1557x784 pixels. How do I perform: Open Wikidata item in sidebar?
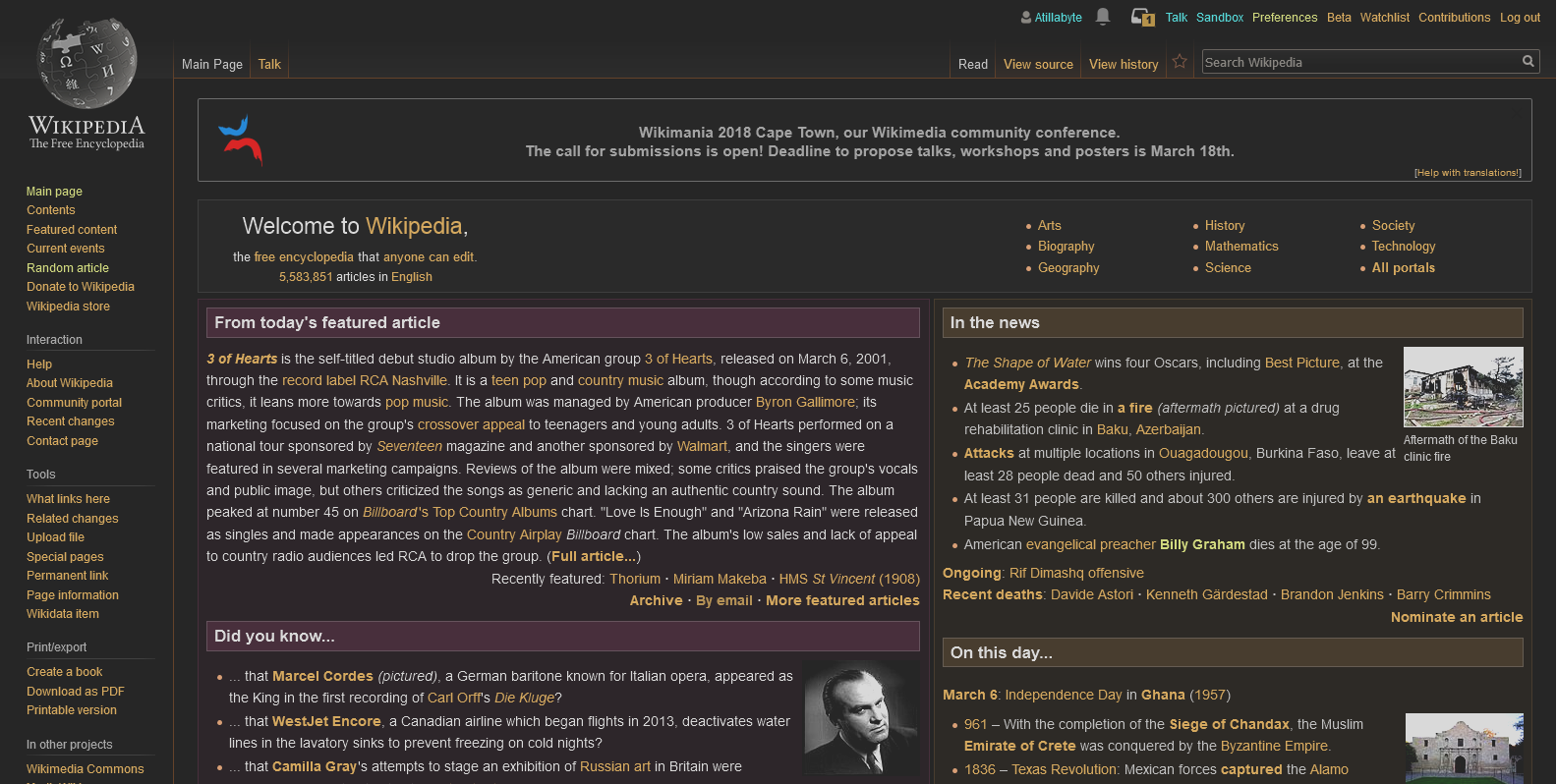pyautogui.click(x=63, y=614)
